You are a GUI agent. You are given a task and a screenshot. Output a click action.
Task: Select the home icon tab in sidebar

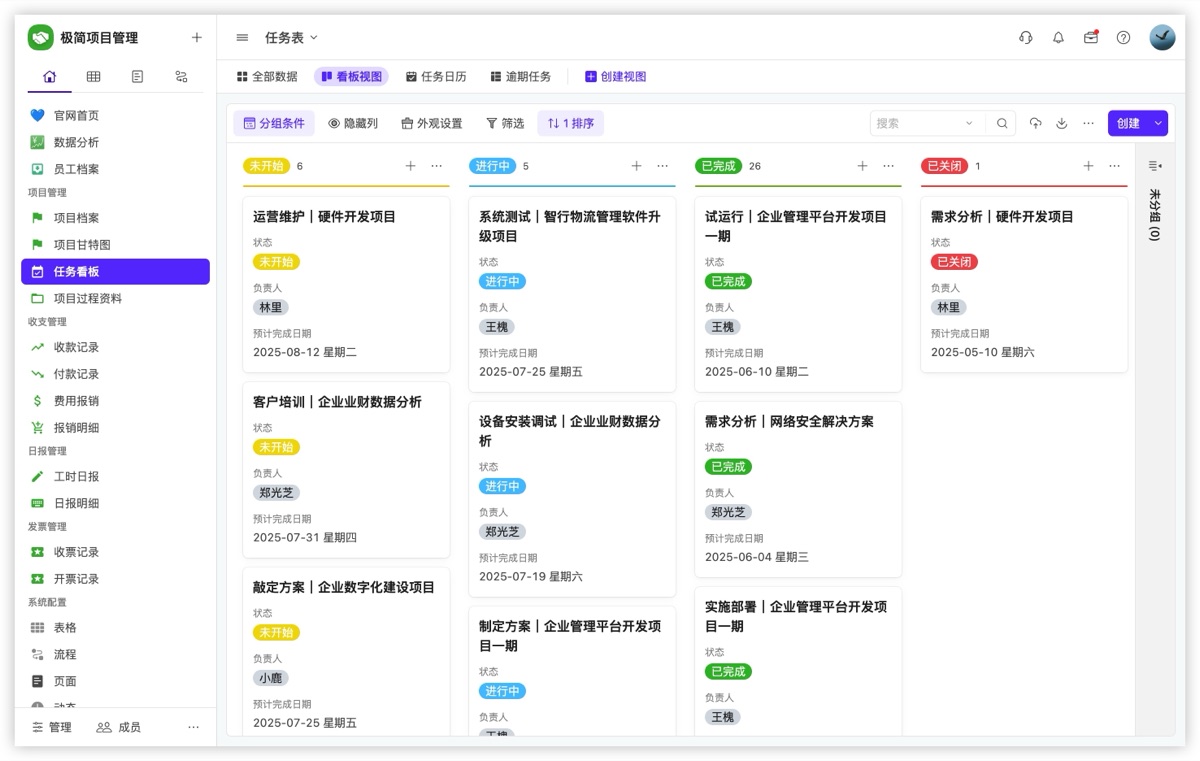point(50,76)
